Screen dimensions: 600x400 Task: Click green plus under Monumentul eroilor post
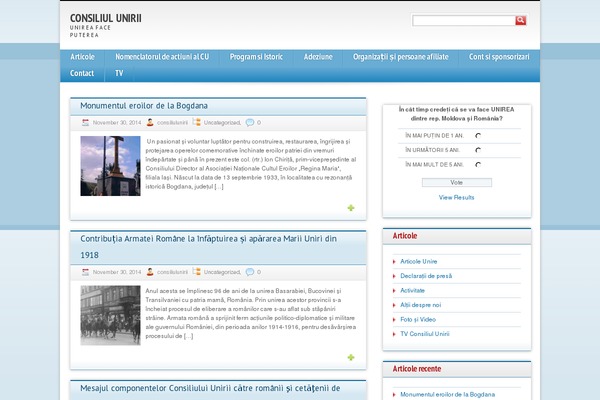[351, 208]
